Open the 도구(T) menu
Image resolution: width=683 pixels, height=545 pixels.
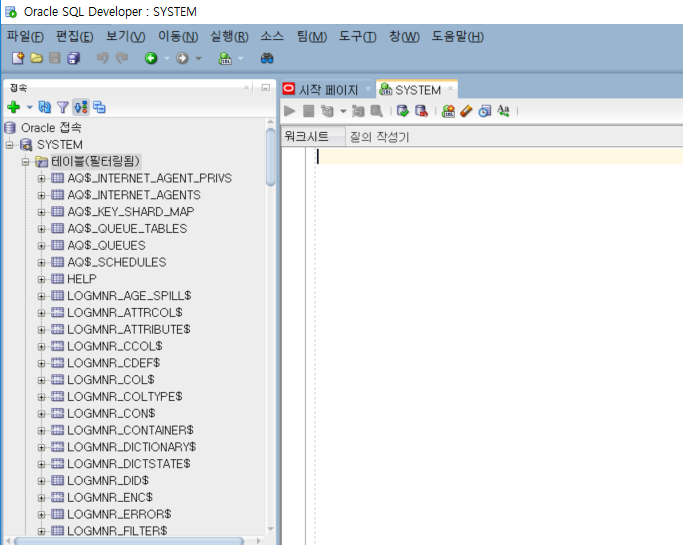[x=358, y=37]
